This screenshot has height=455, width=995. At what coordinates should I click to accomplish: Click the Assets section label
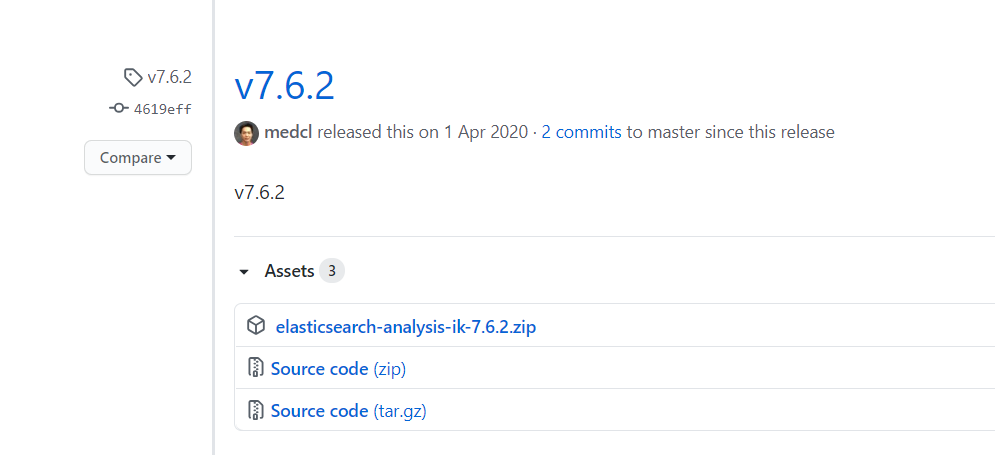289,271
